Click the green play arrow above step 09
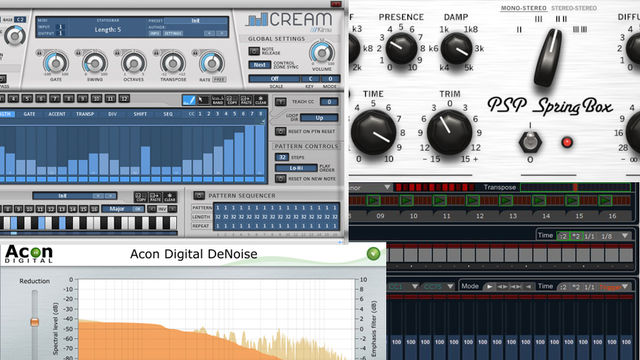This screenshot has width=640, height=360. pyautogui.click(x=373, y=200)
